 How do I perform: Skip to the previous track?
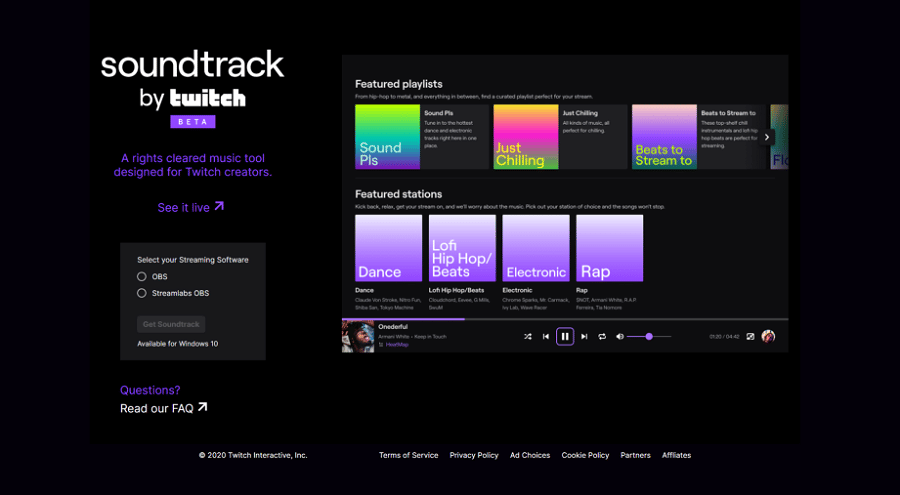coord(546,337)
